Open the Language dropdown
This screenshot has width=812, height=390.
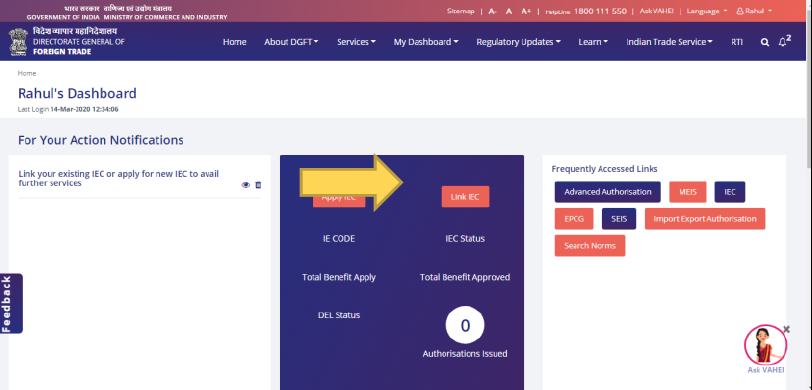(x=707, y=11)
